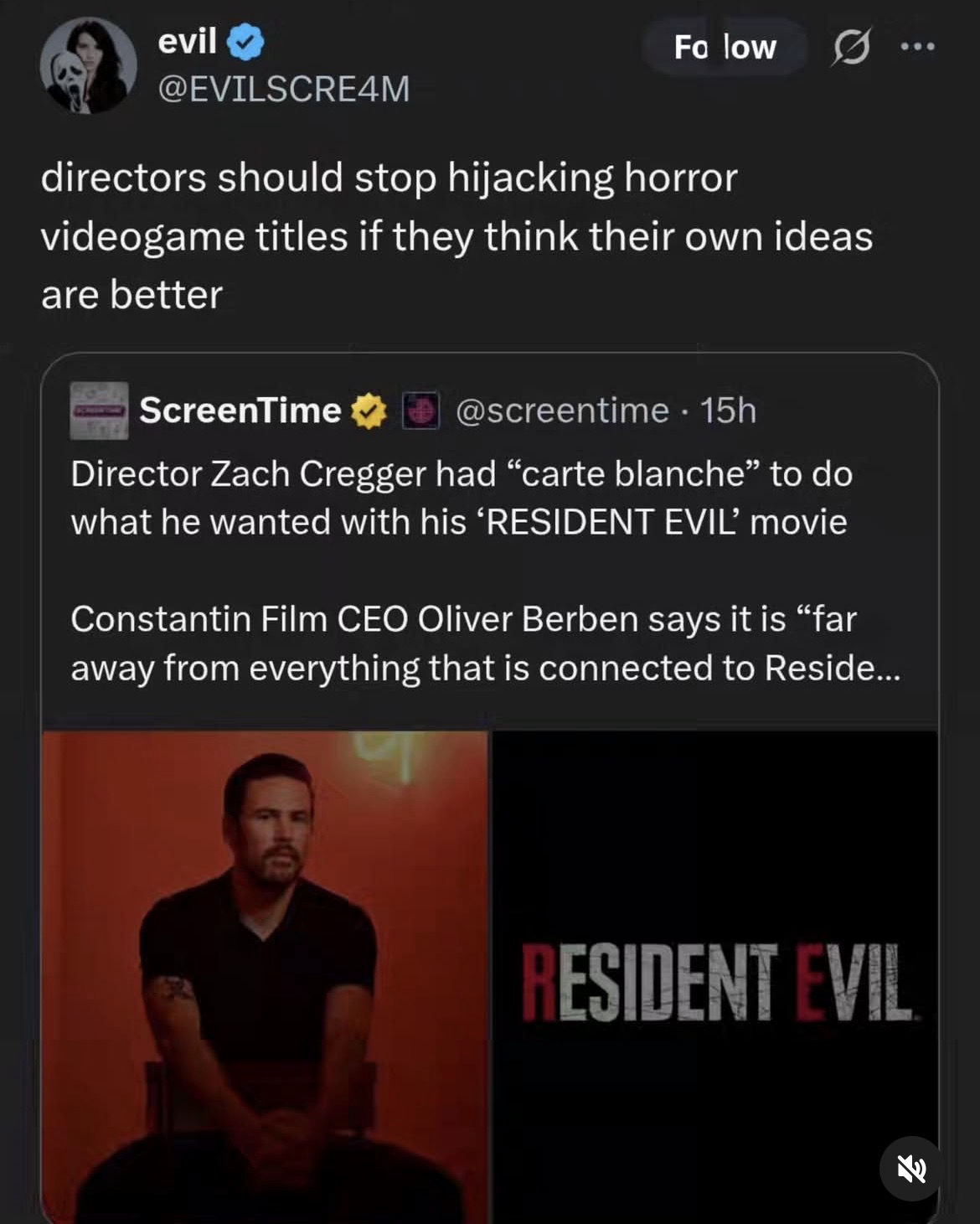Click the "Constantin Film CEO Oliver Berben" paragraph

click(x=463, y=643)
